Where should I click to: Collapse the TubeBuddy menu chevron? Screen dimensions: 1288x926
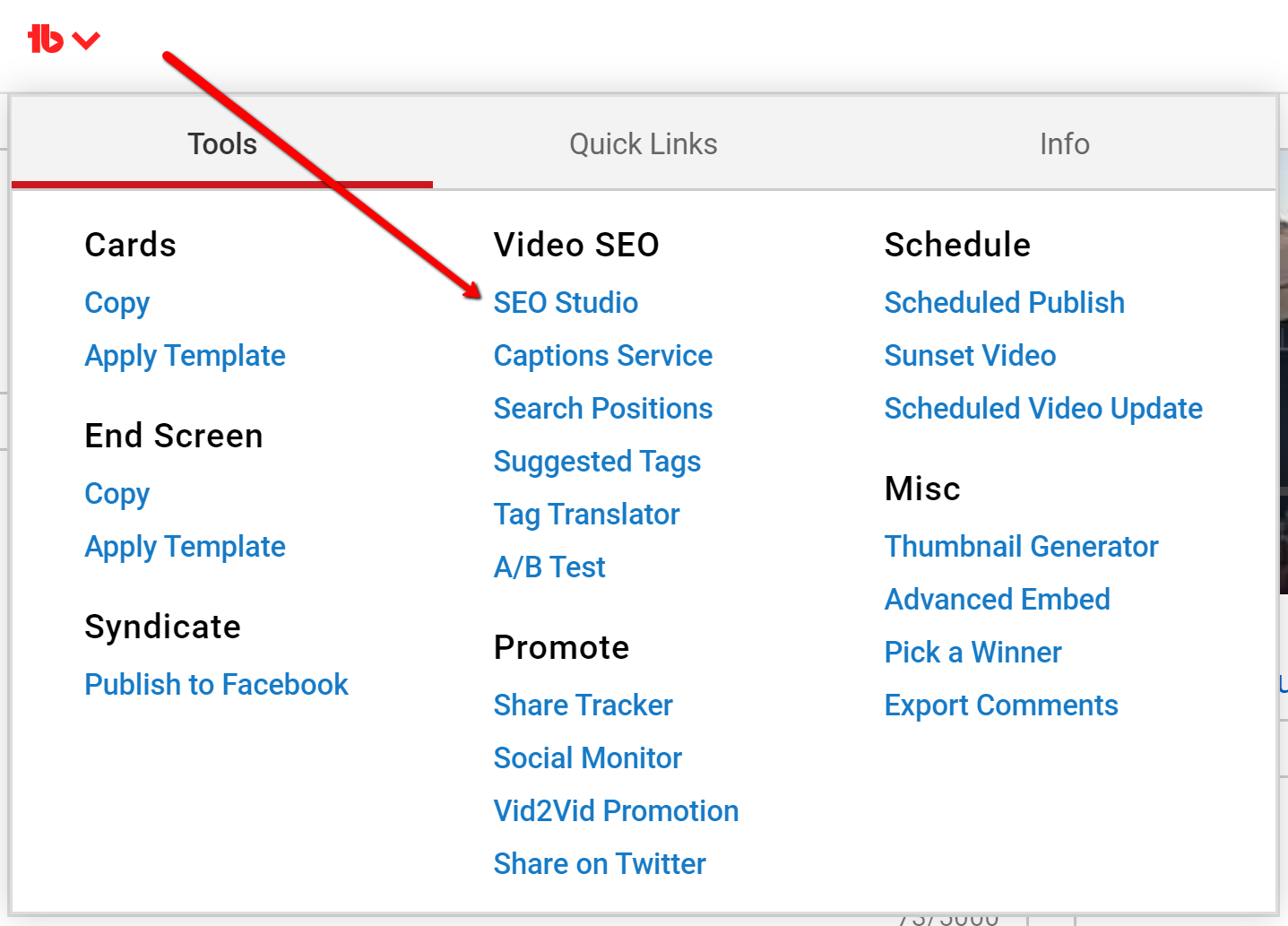point(86,40)
